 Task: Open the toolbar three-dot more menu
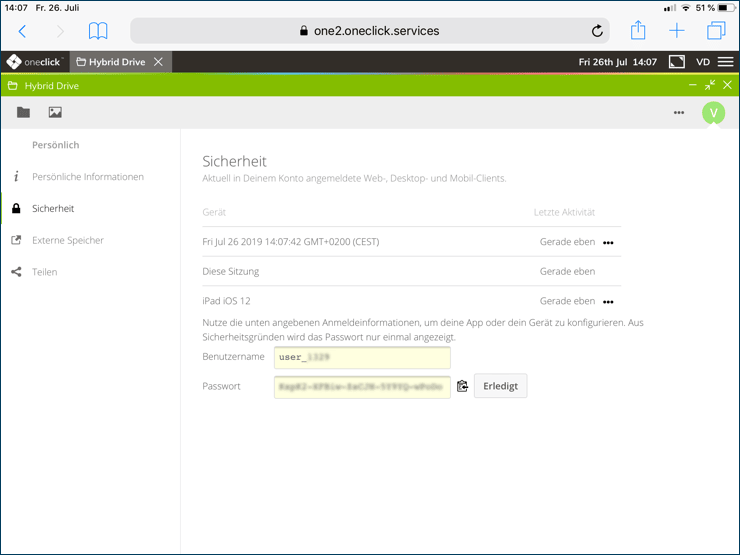pos(679,113)
